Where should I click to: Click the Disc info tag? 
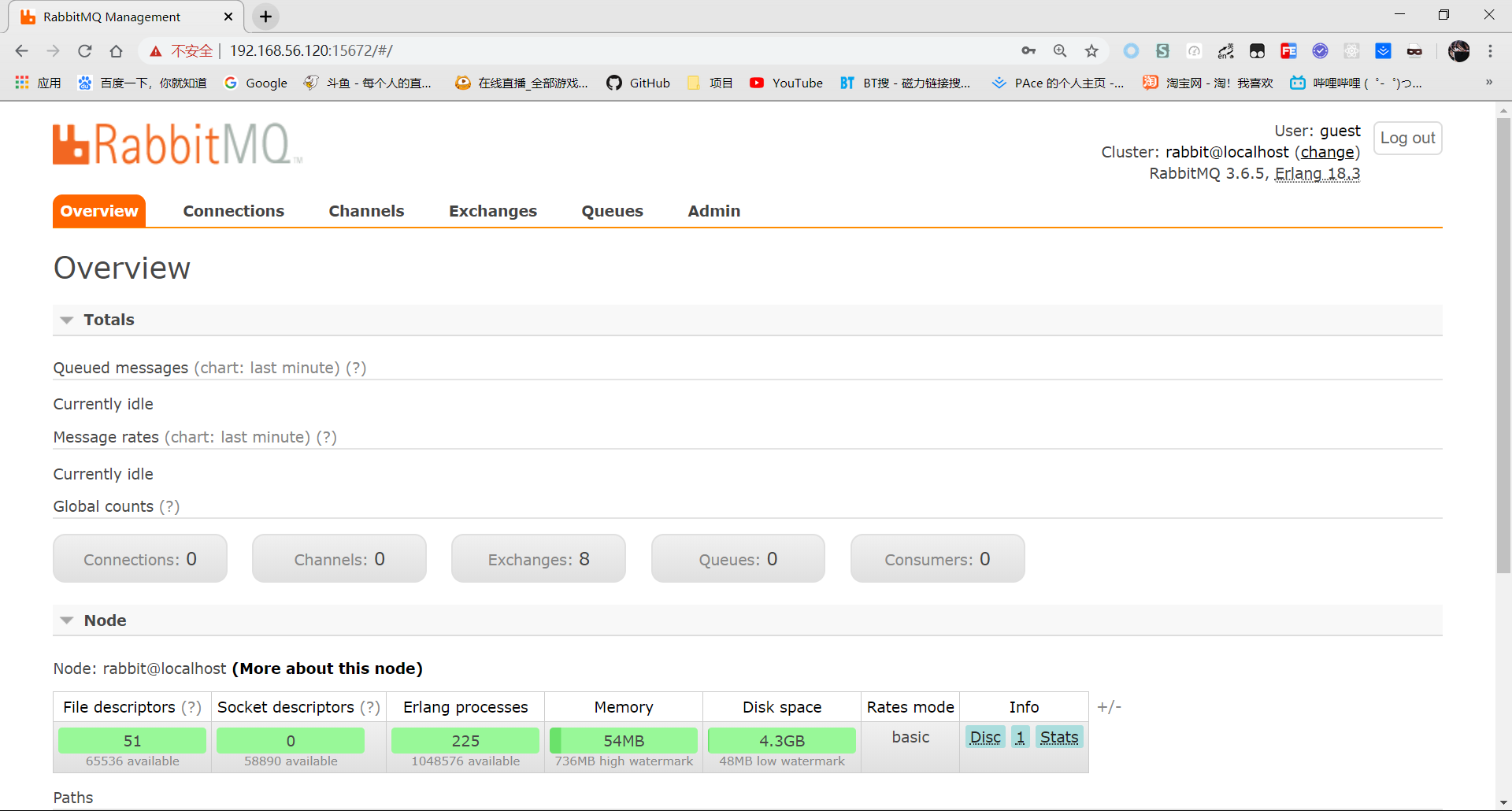click(985, 737)
